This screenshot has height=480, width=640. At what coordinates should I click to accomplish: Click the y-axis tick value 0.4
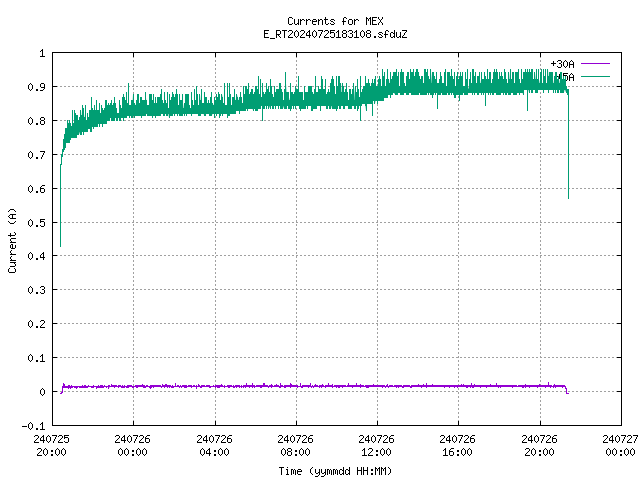click(36, 256)
